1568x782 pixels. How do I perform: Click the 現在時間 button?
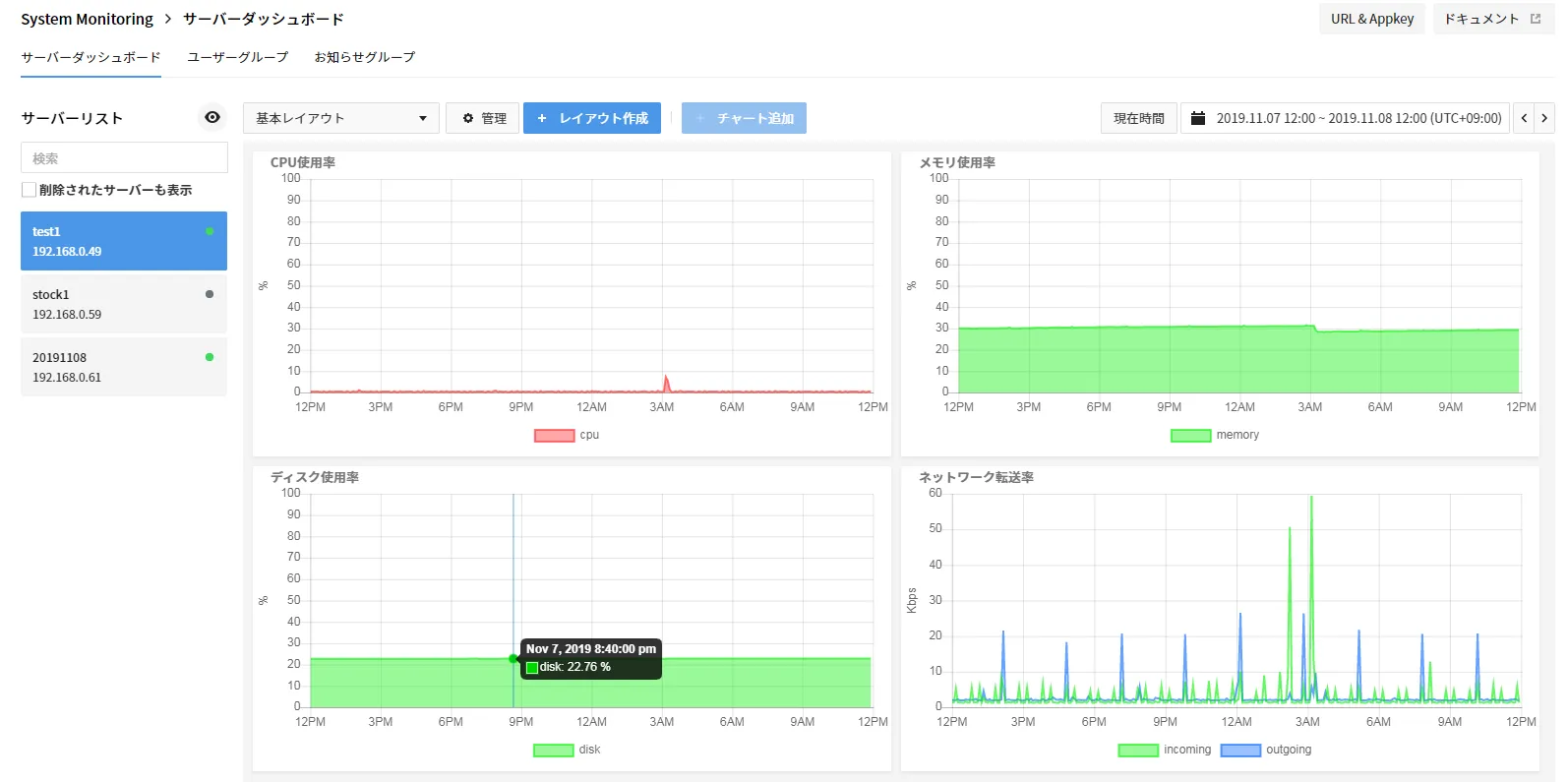[1138, 118]
